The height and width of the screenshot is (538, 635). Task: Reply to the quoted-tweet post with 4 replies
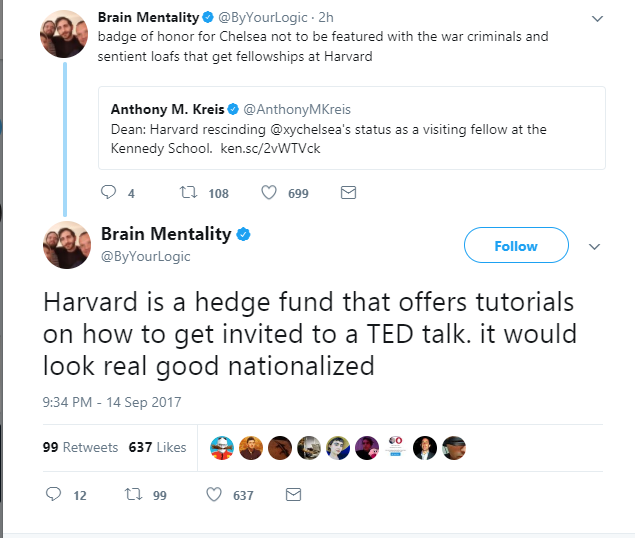pos(108,192)
